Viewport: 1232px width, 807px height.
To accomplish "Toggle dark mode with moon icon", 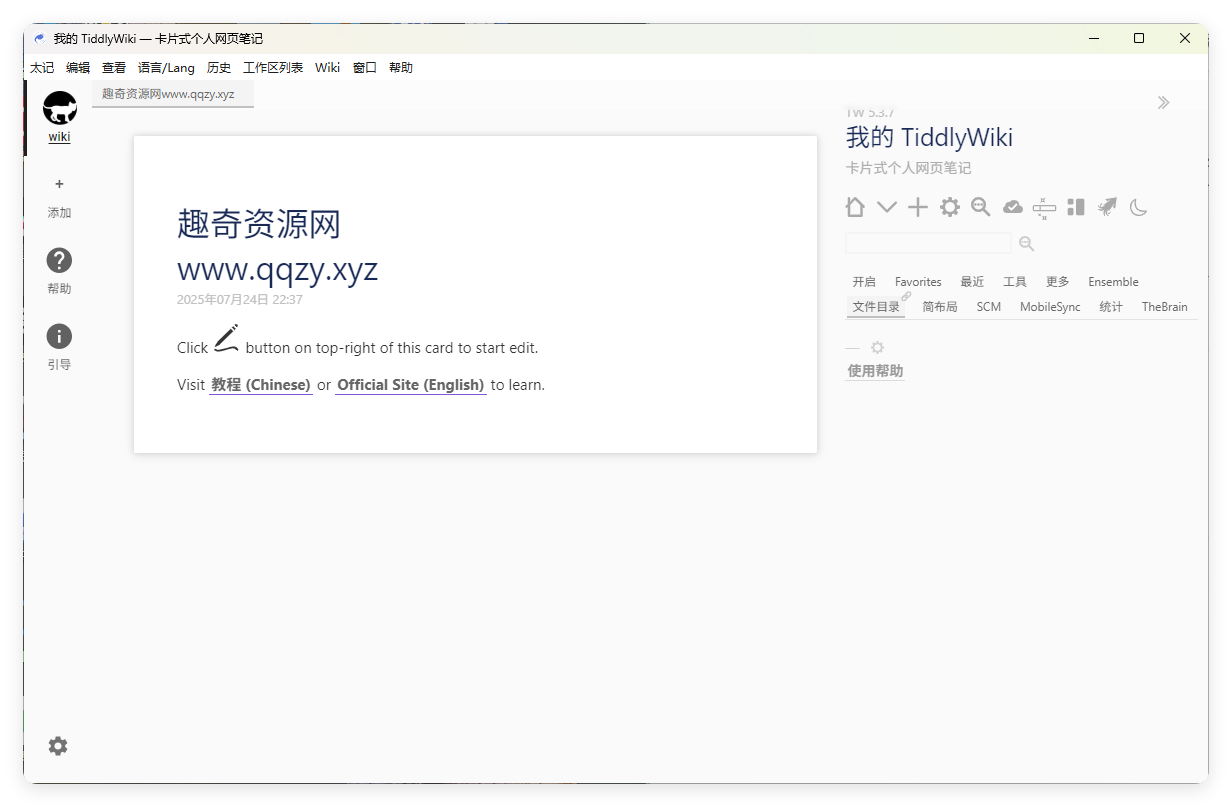I will pyautogui.click(x=1139, y=207).
